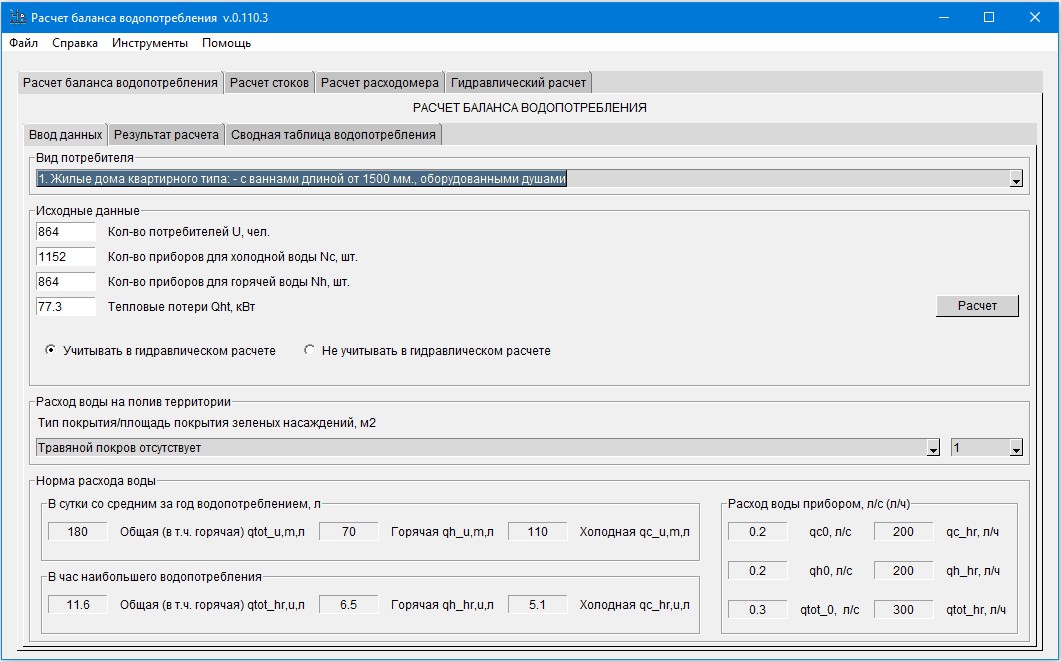Expand the Вид потребителя dropdown arrow
Screen dimensions: 1061x662
pos(1016,179)
